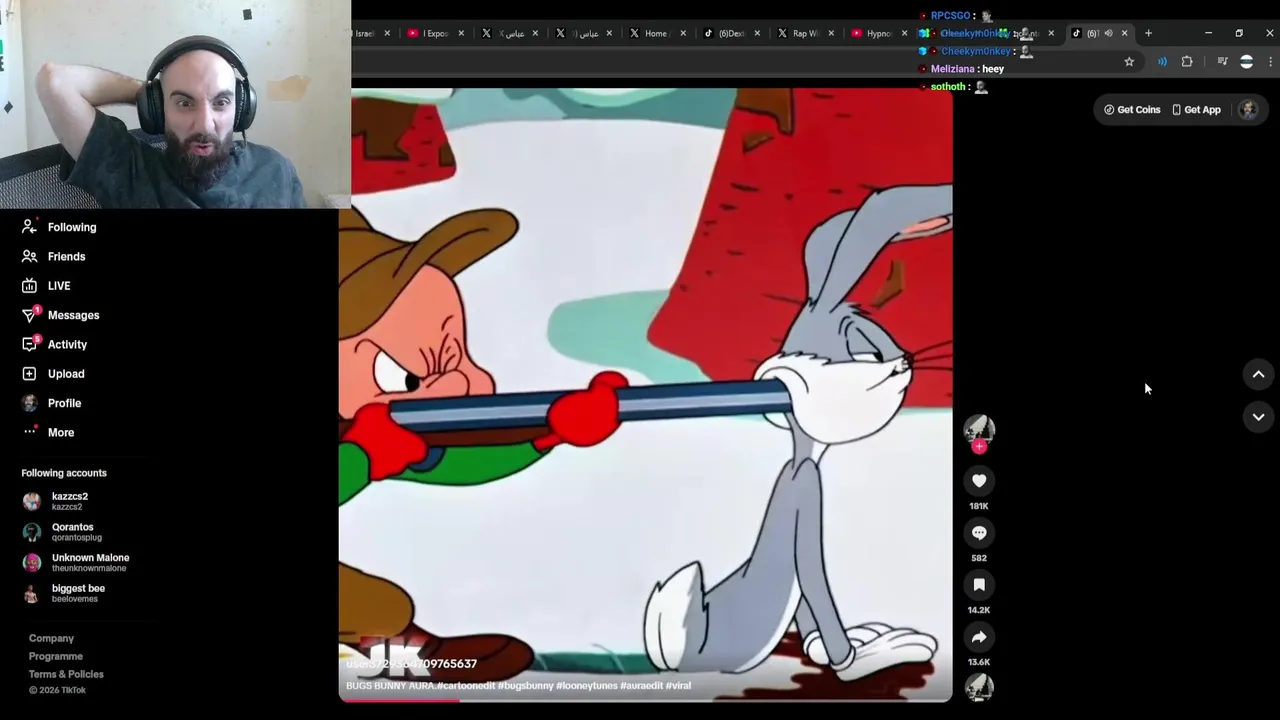Image resolution: width=1280 pixels, height=720 pixels.
Task: Switch to the Hypno YouTube tab
Action: click(x=871, y=33)
